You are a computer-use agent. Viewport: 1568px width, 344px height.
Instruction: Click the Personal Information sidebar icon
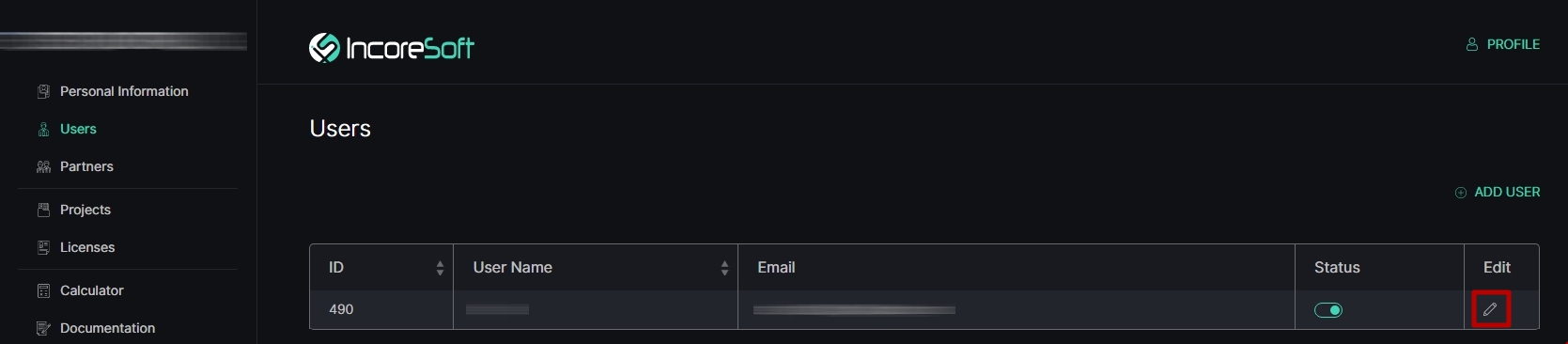43,91
